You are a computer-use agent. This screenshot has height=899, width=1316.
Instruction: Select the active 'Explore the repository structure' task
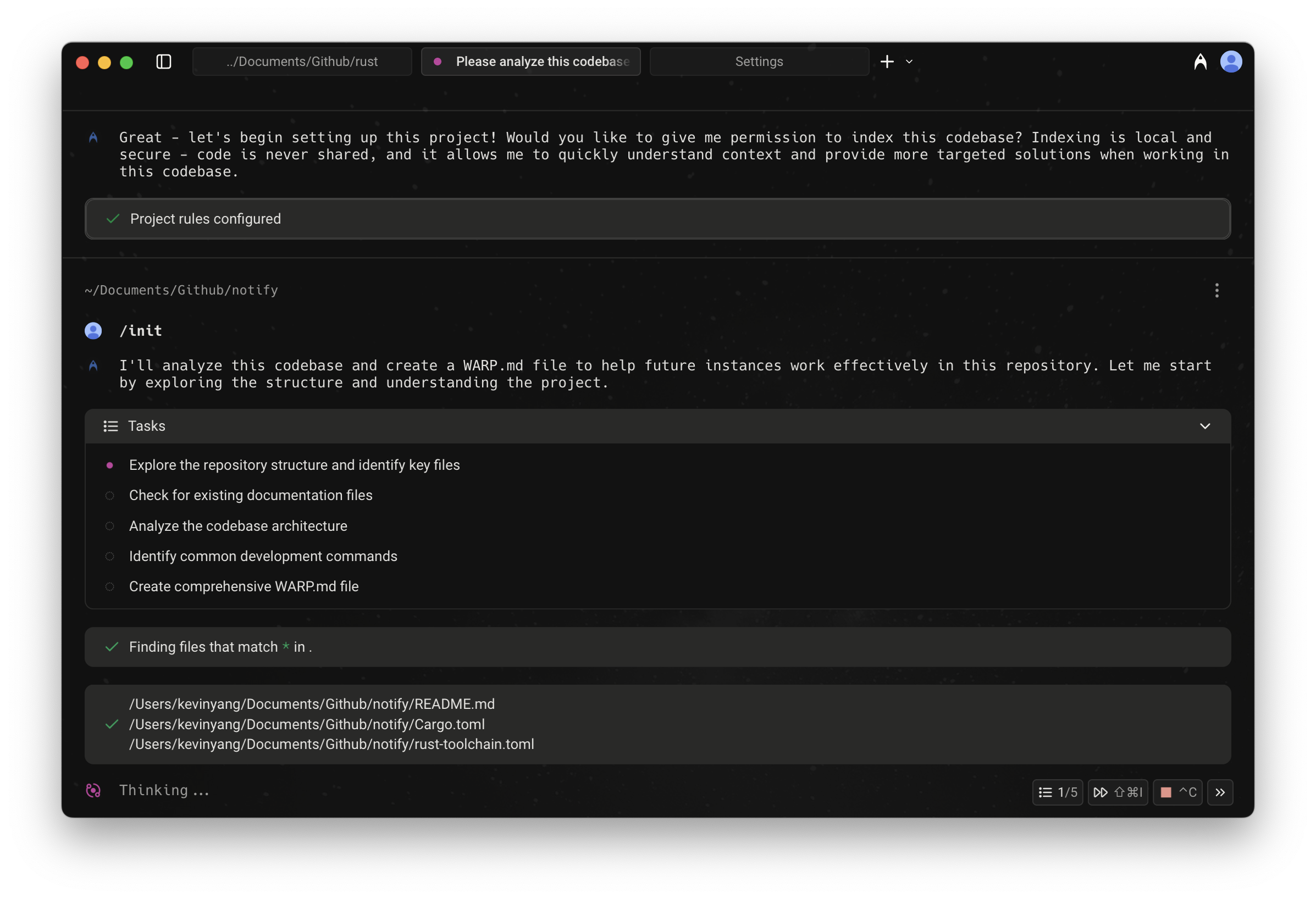(x=294, y=465)
